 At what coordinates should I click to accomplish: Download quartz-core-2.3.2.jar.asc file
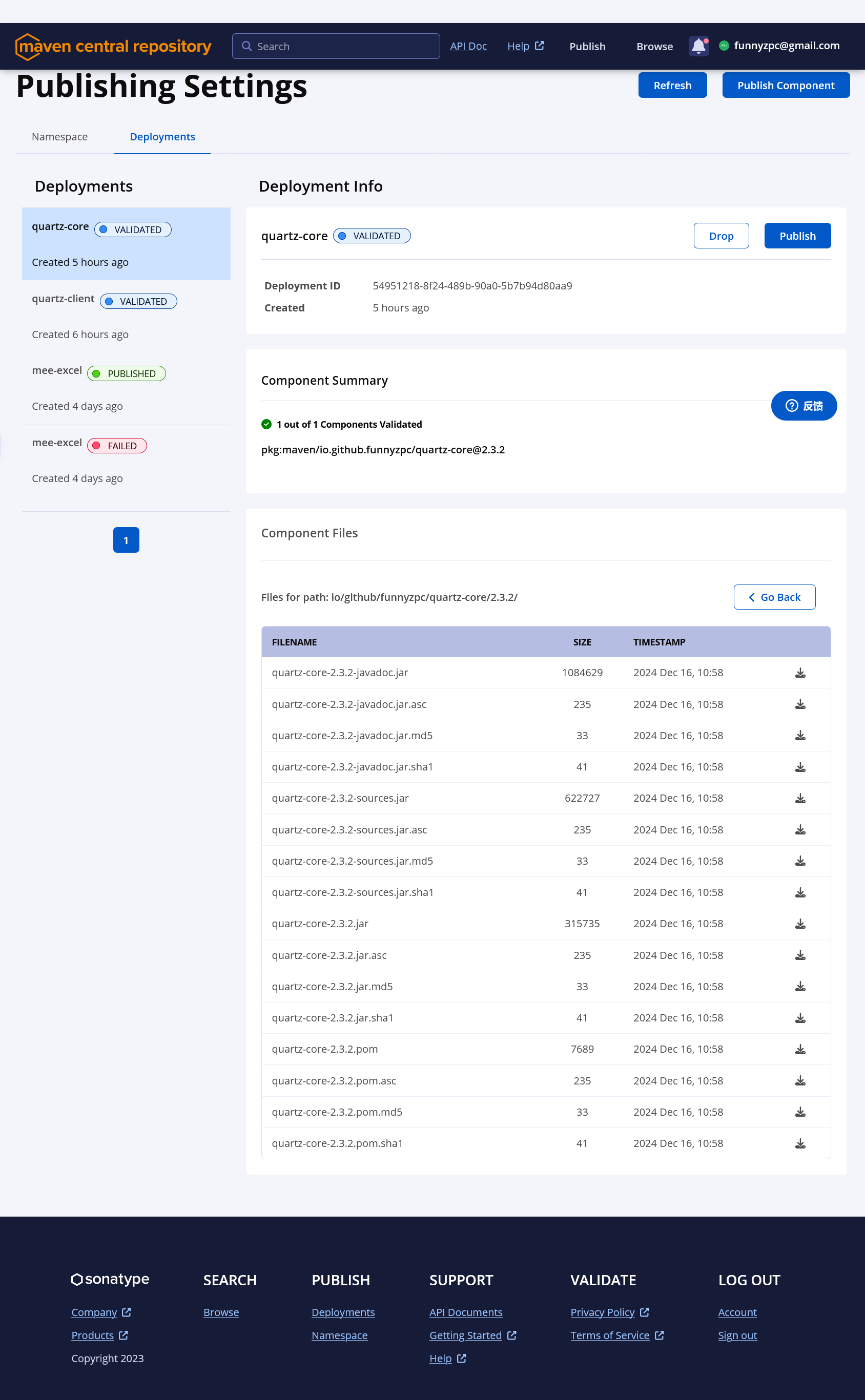point(800,955)
